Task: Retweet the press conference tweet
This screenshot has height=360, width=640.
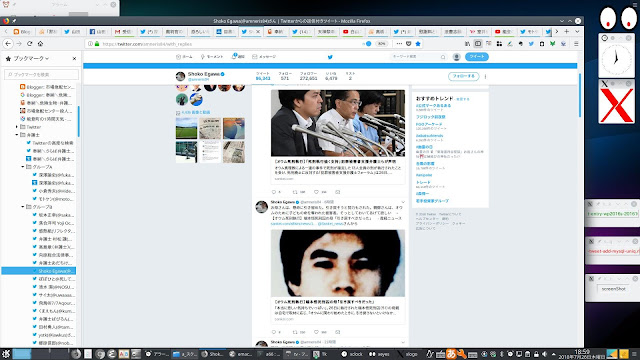Action: click(x=295, y=192)
